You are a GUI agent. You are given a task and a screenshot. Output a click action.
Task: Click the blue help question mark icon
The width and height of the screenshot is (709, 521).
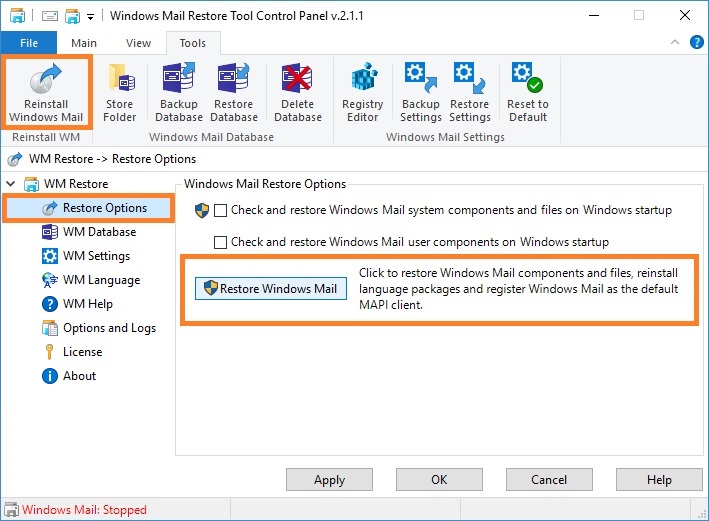[x=696, y=43]
